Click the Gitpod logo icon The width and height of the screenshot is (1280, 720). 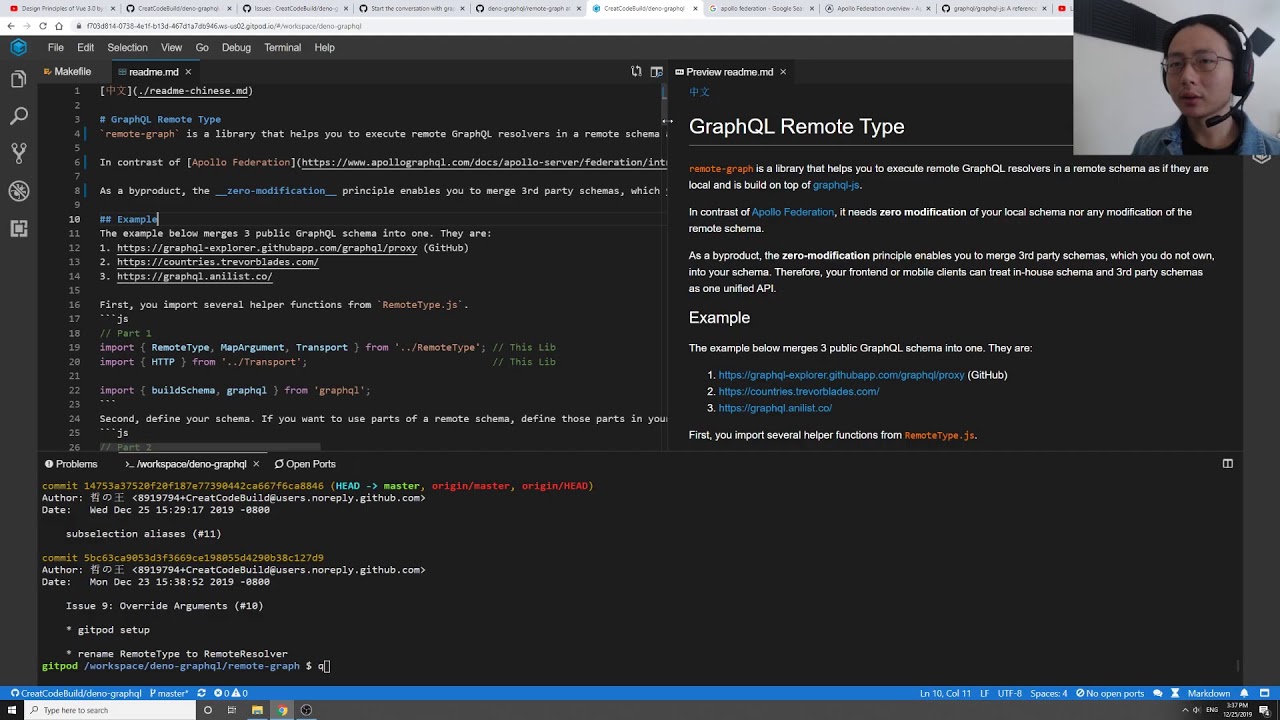pos(18,47)
